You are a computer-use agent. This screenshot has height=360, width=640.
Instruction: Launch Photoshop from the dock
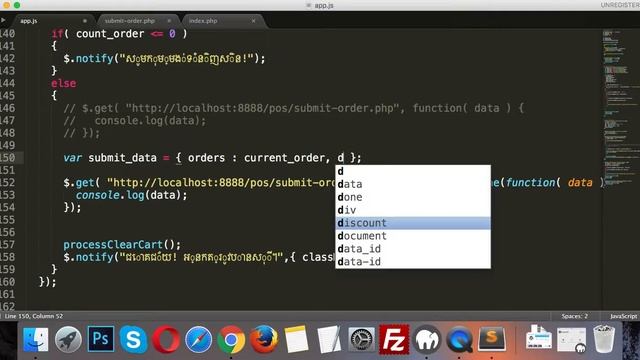click(x=101, y=339)
